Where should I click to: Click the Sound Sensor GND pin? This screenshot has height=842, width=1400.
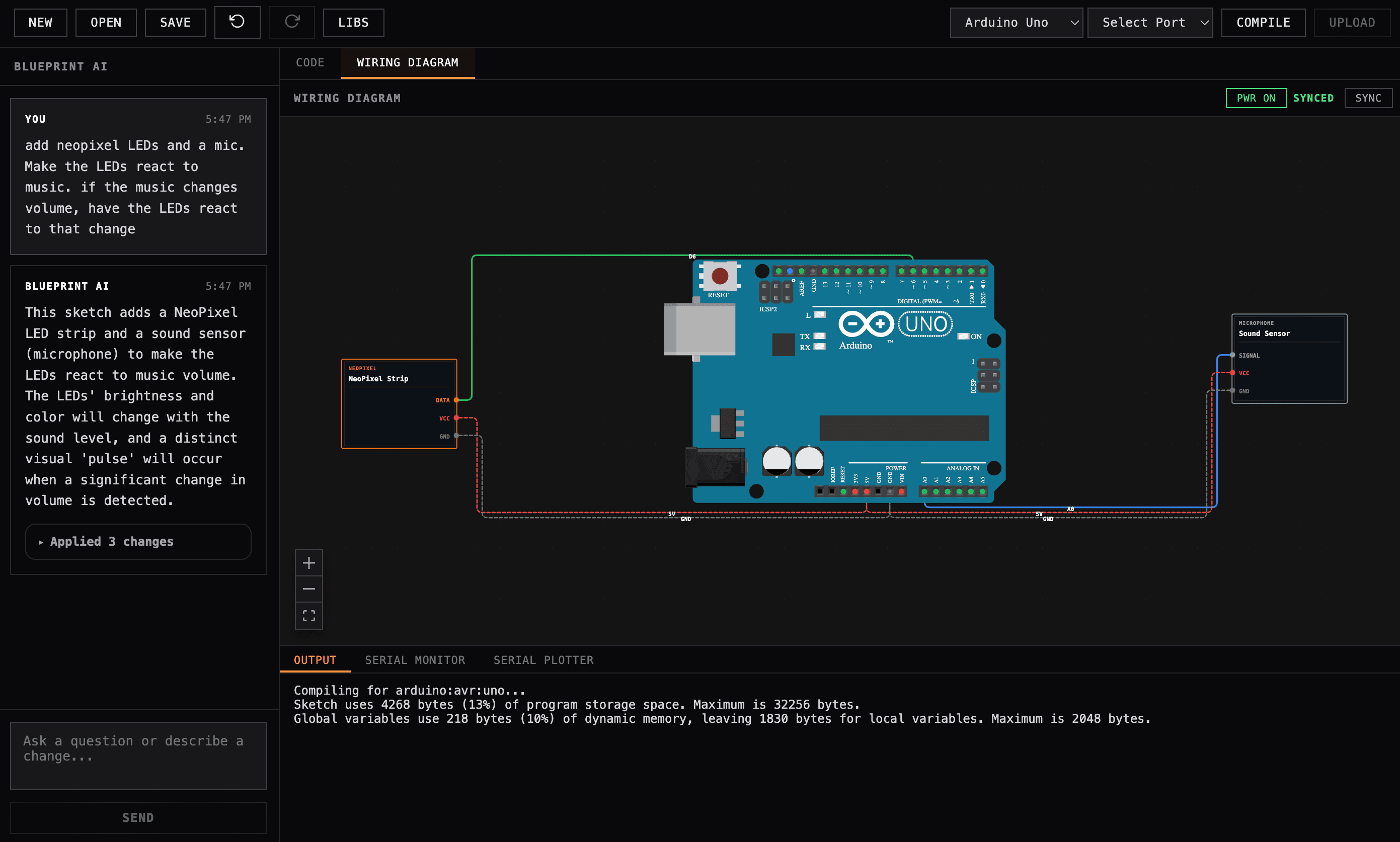[x=1232, y=391]
